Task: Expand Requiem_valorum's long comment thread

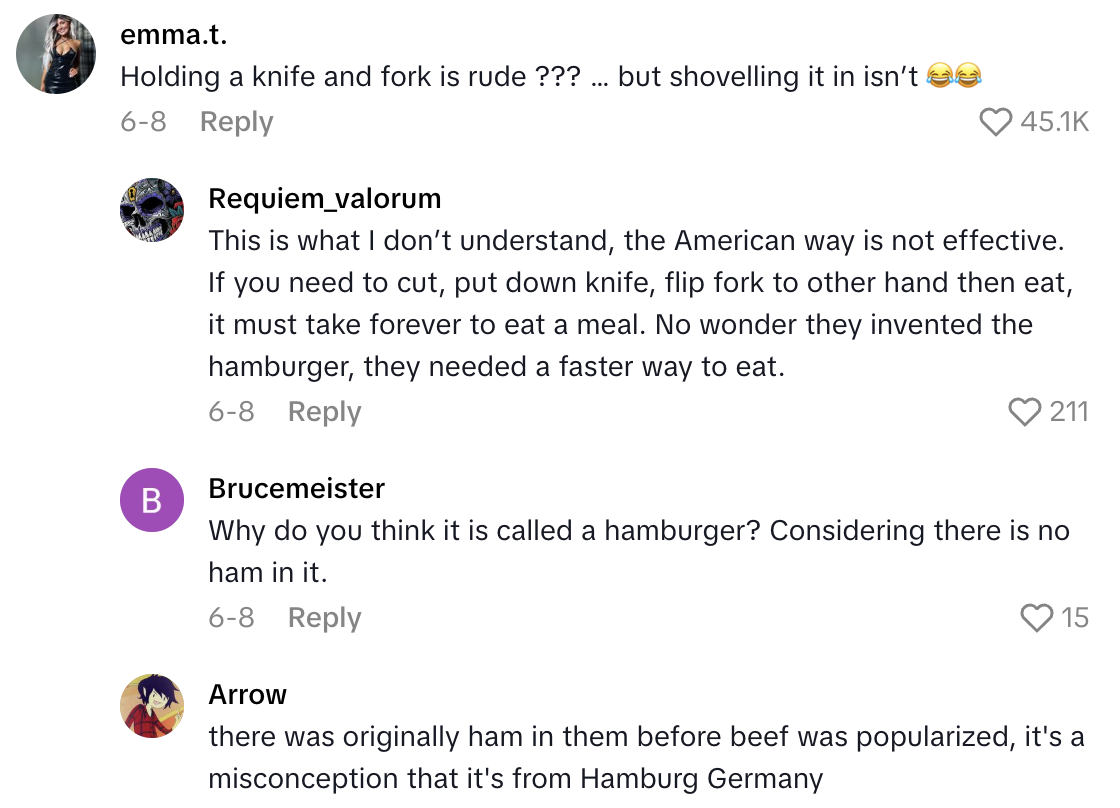Action: pos(324,411)
